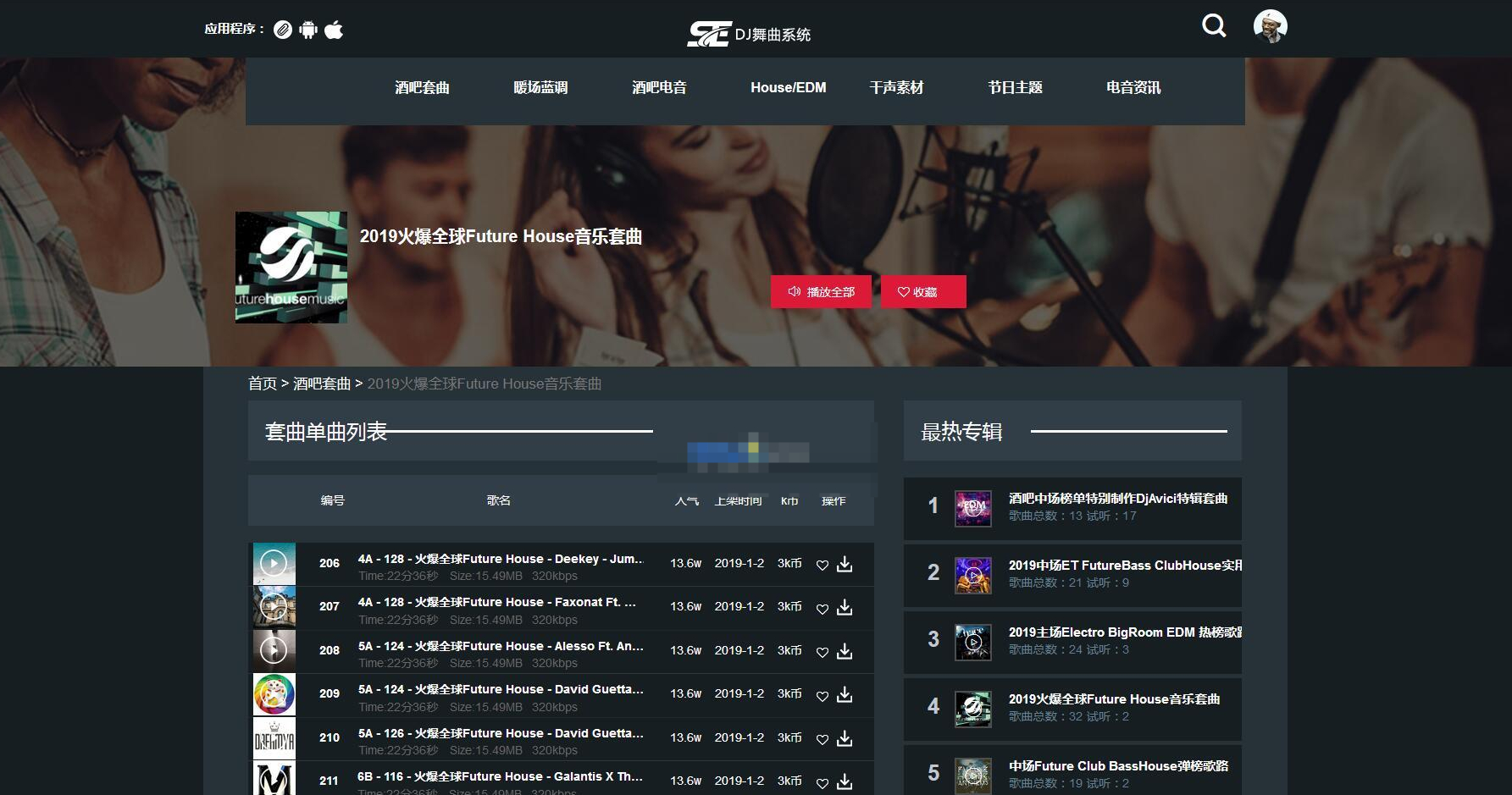Open the 电音资讯 navigation item
Viewport: 1512px width, 795px height.
click(x=1133, y=87)
